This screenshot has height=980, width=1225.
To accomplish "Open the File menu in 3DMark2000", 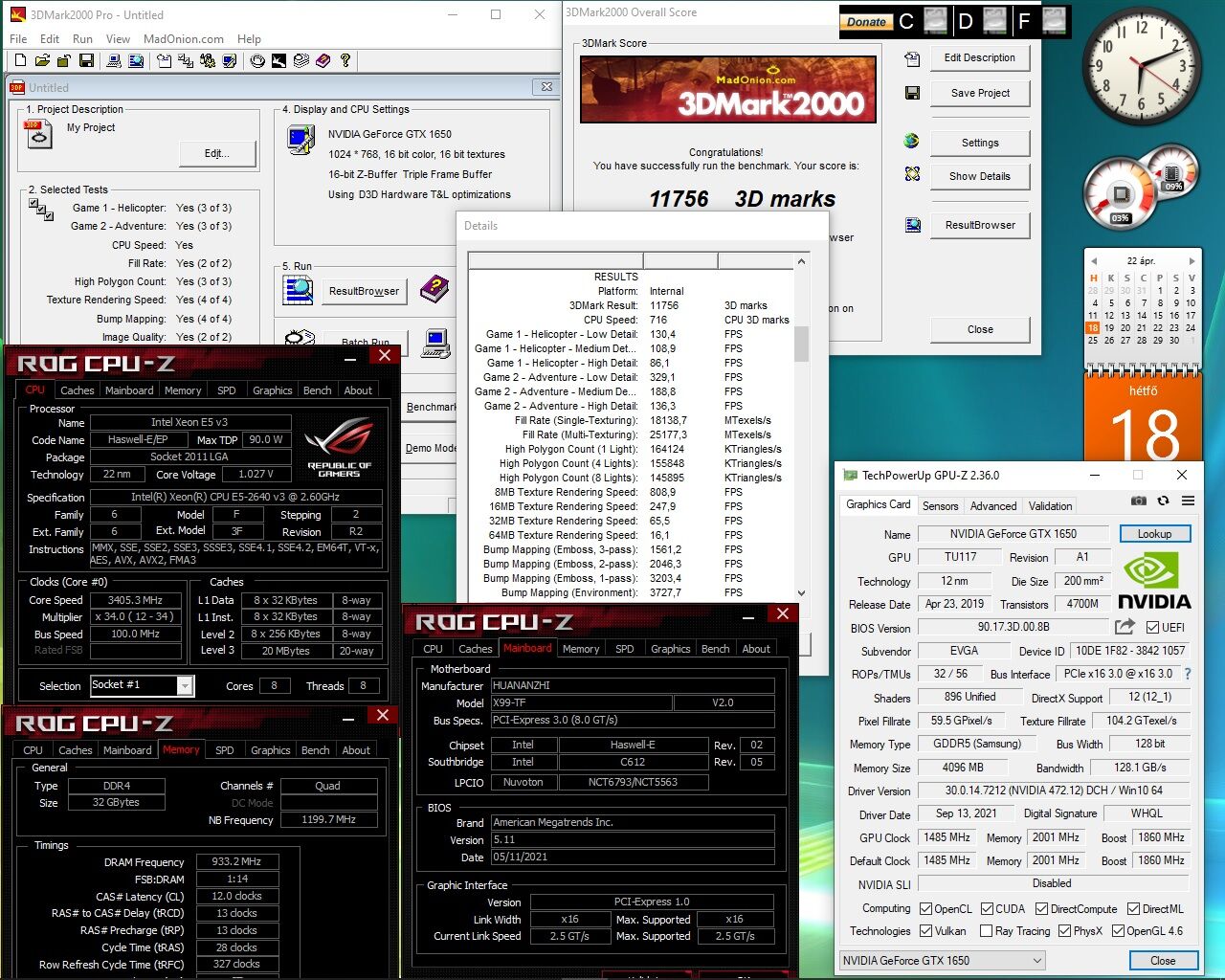I will coord(18,39).
